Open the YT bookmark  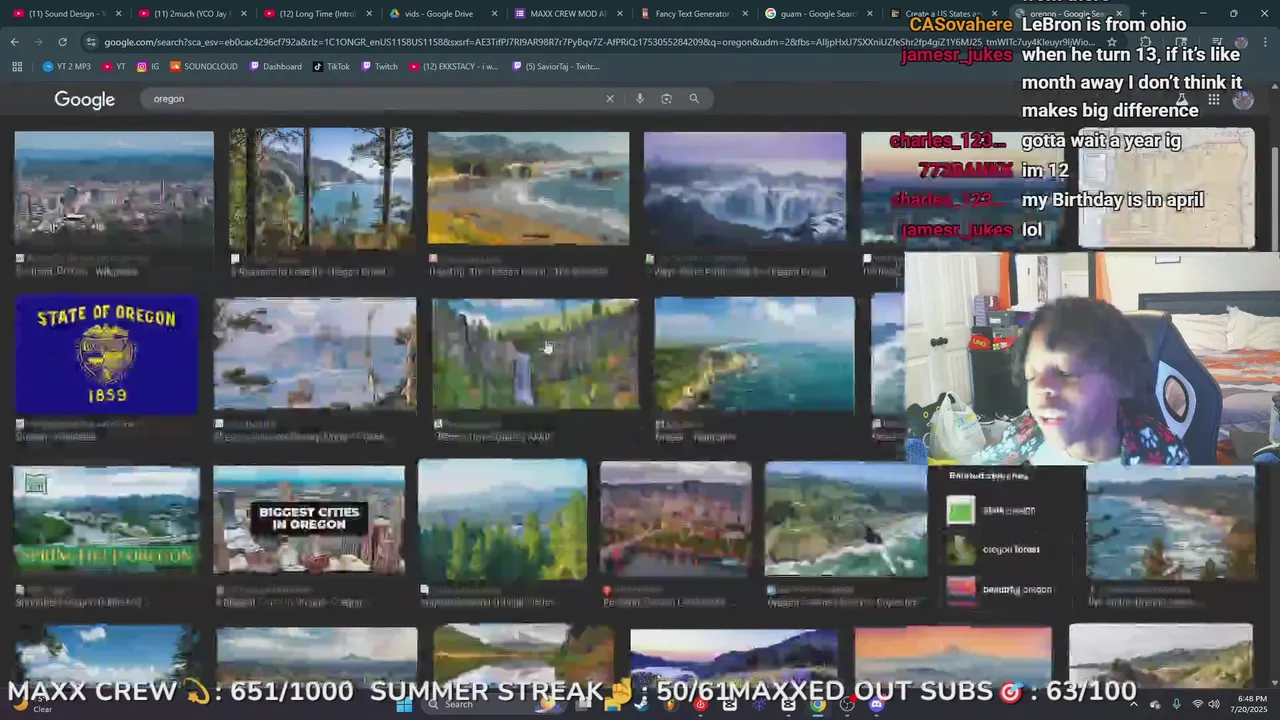point(114,66)
